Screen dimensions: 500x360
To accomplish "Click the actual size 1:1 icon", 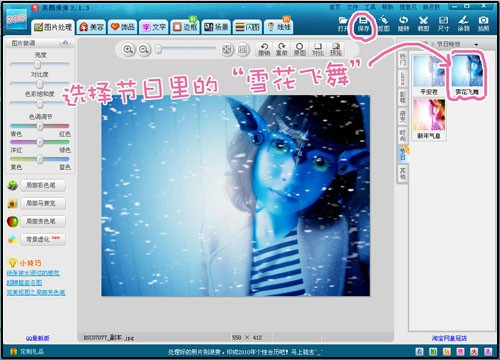I will 243,50.
